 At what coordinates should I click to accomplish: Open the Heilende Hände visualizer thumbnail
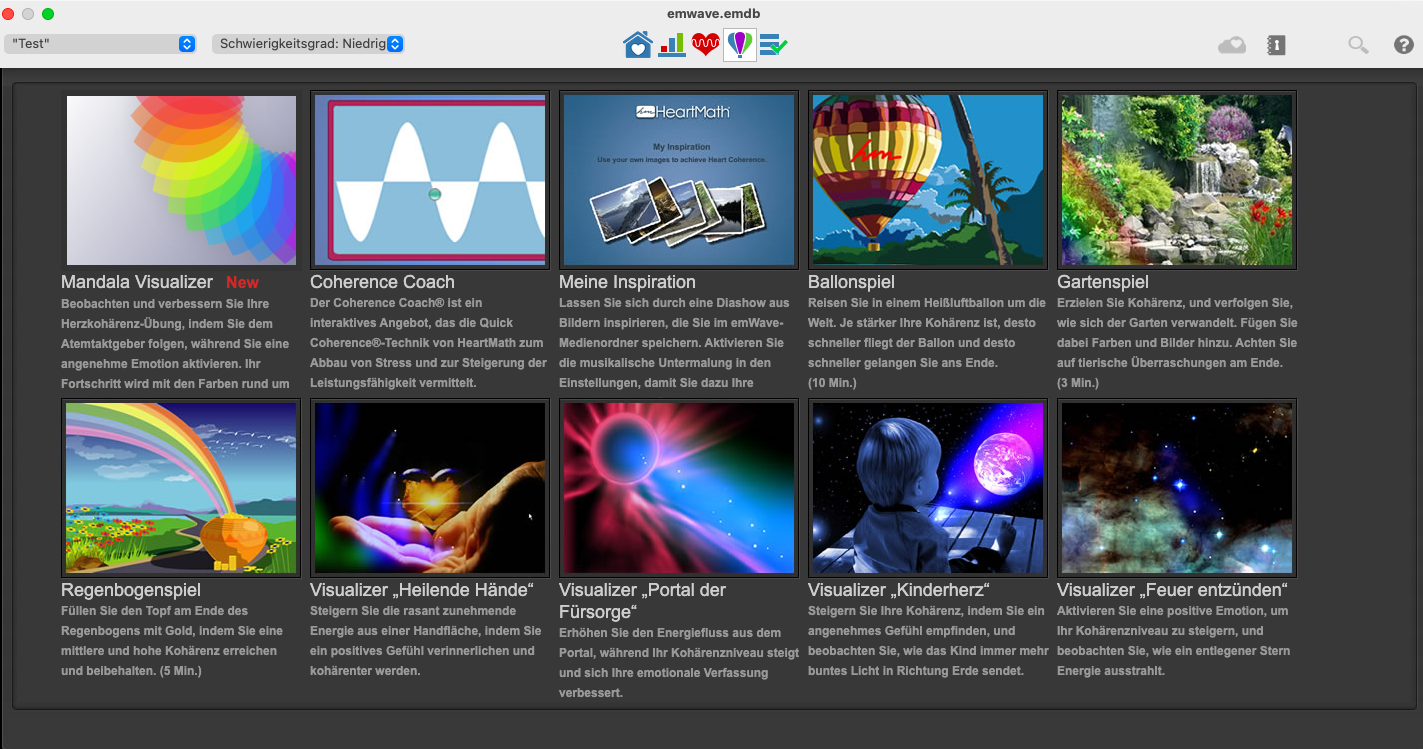(x=430, y=488)
